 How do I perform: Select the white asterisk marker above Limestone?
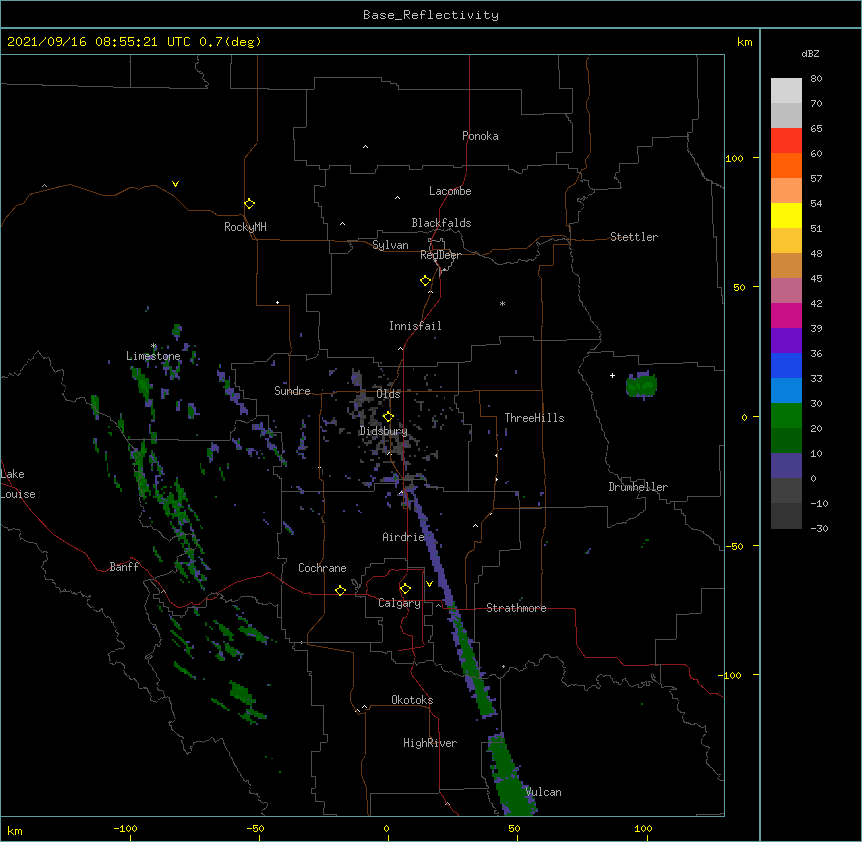154,346
